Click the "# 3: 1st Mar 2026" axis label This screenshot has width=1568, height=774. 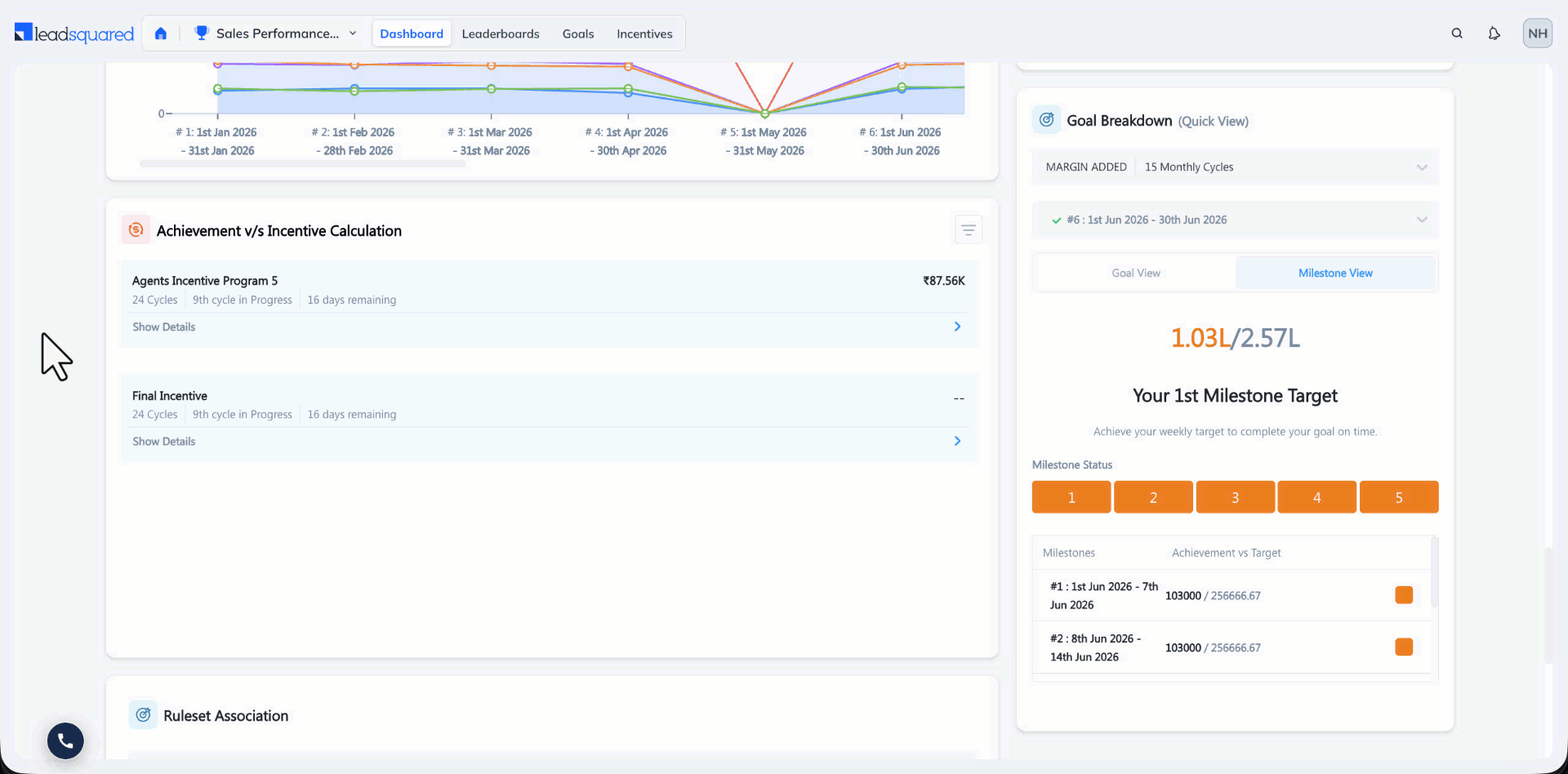[x=490, y=132]
